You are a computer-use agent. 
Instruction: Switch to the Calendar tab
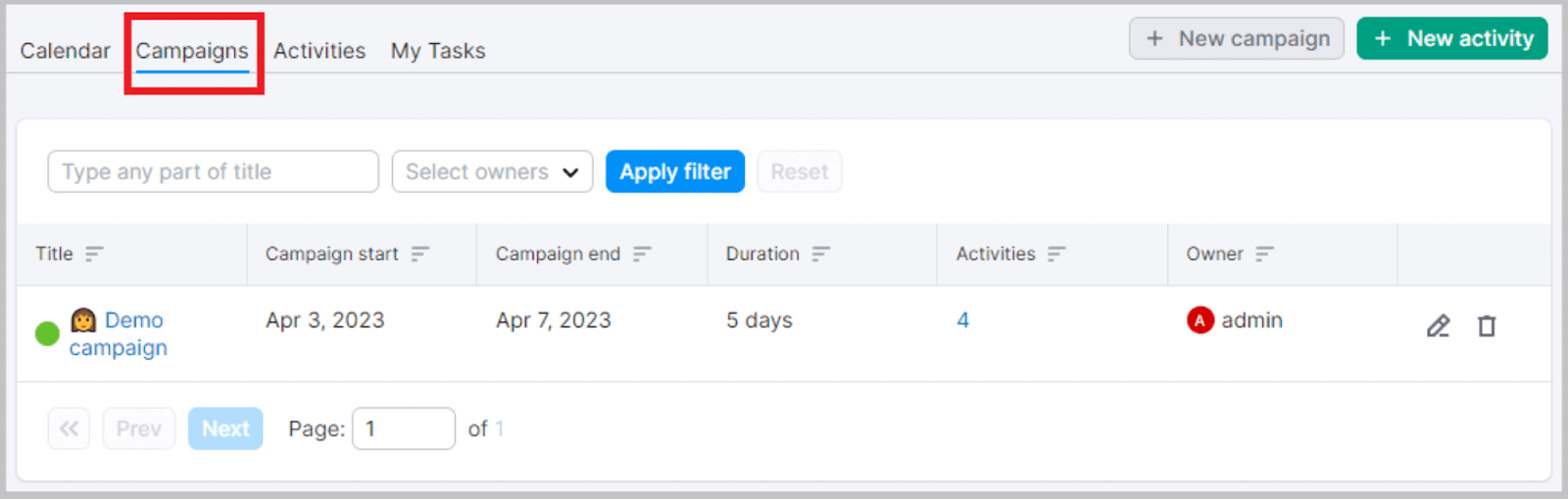[x=66, y=51]
